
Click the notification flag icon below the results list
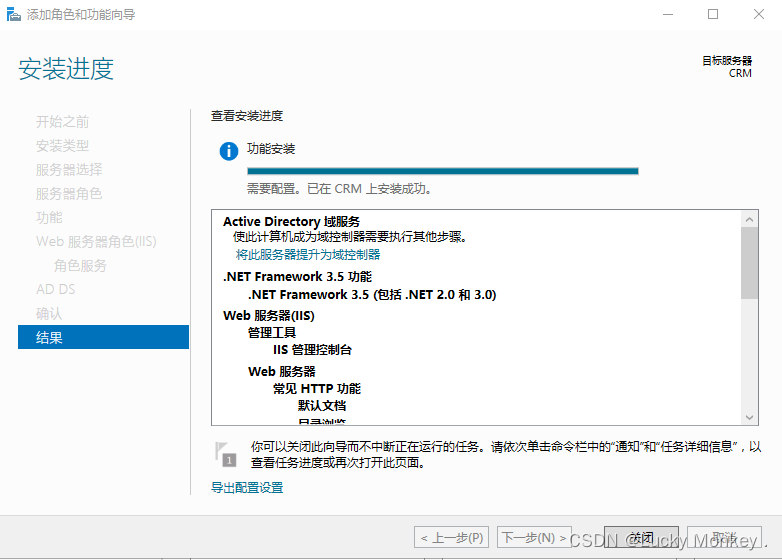click(x=225, y=454)
